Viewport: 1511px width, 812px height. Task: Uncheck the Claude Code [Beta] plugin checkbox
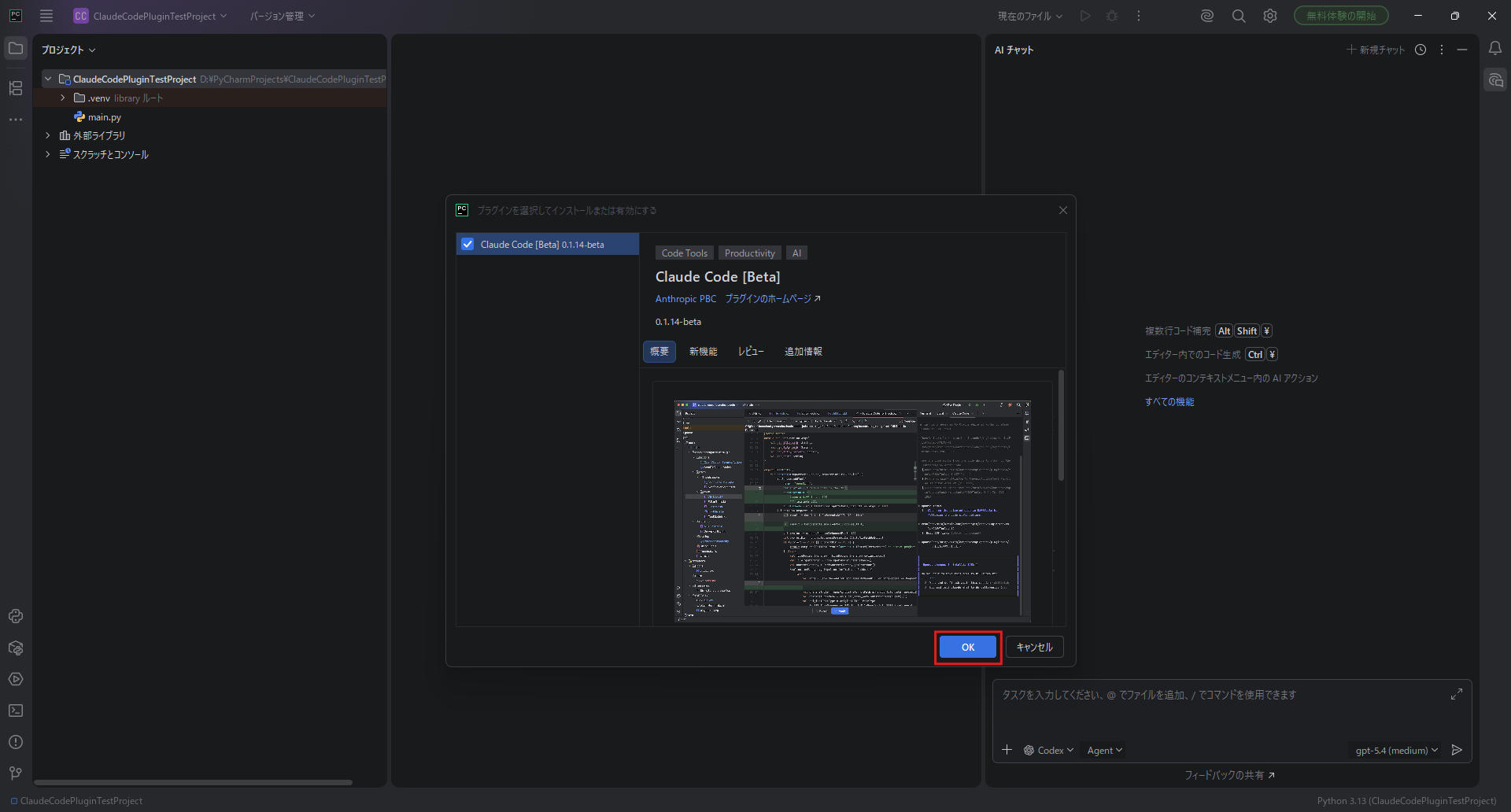467,244
